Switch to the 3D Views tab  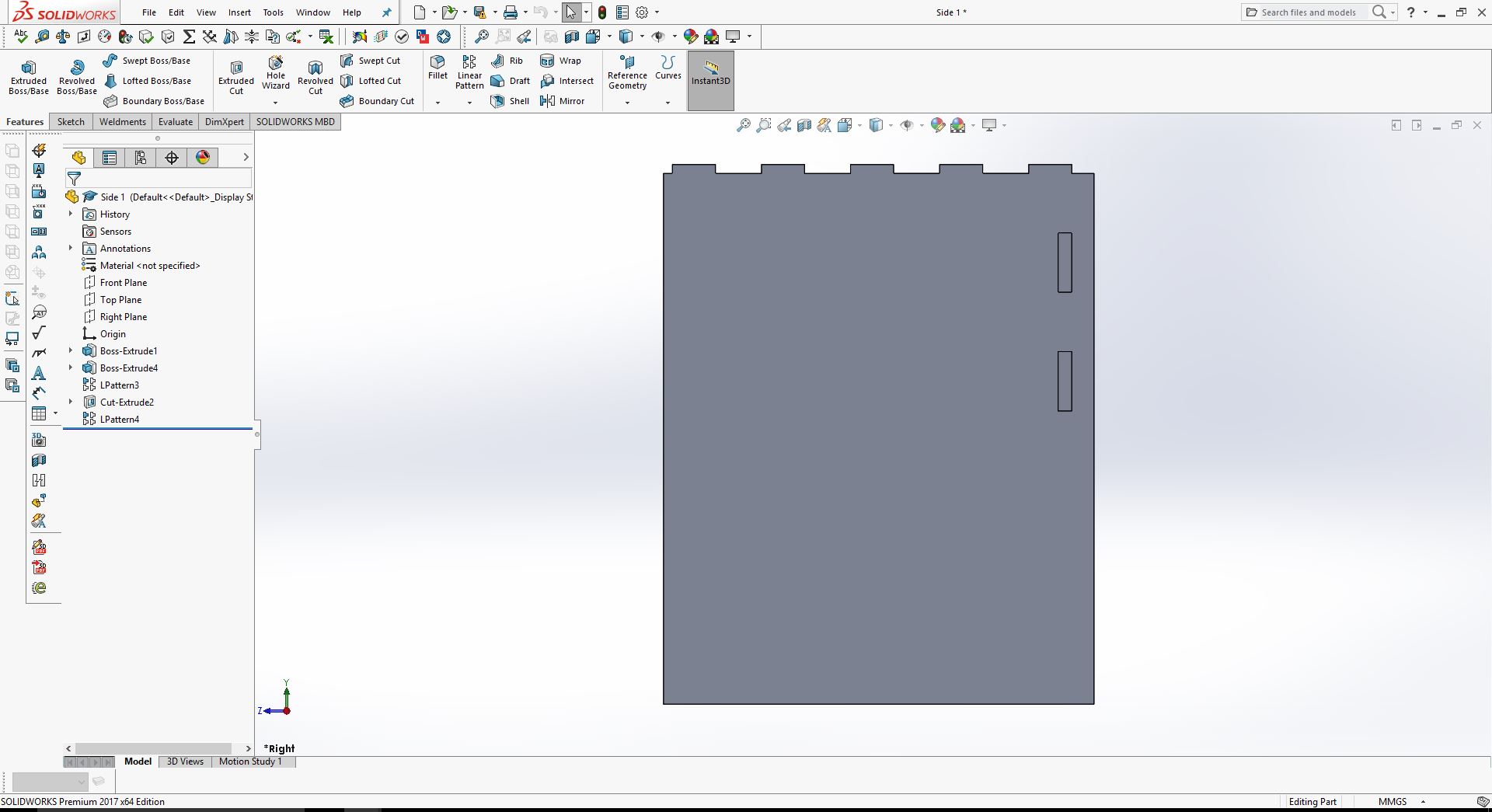[x=185, y=761]
